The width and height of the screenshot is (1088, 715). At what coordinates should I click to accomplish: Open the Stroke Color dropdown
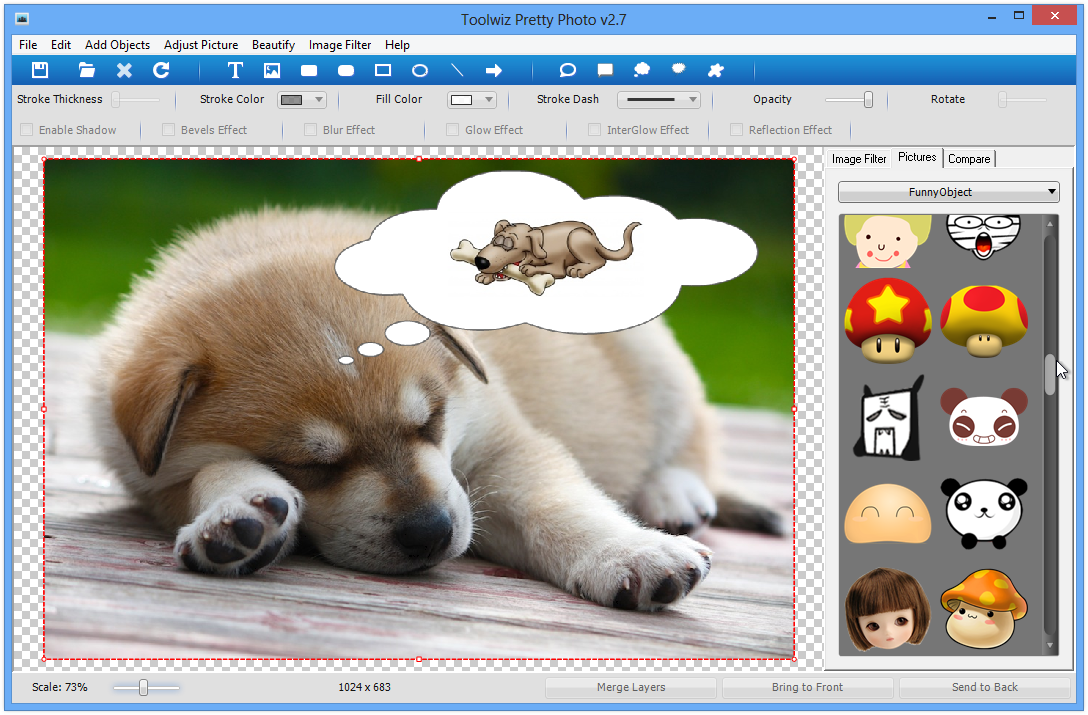(302, 100)
